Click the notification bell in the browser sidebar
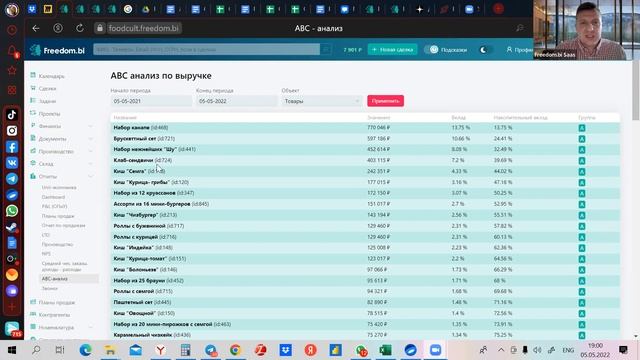640x360 pixels. pyautogui.click(x=12, y=51)
